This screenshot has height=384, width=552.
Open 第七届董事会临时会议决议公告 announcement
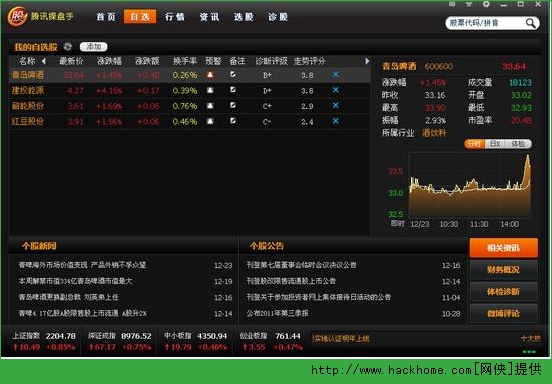[x=301, y=265]
